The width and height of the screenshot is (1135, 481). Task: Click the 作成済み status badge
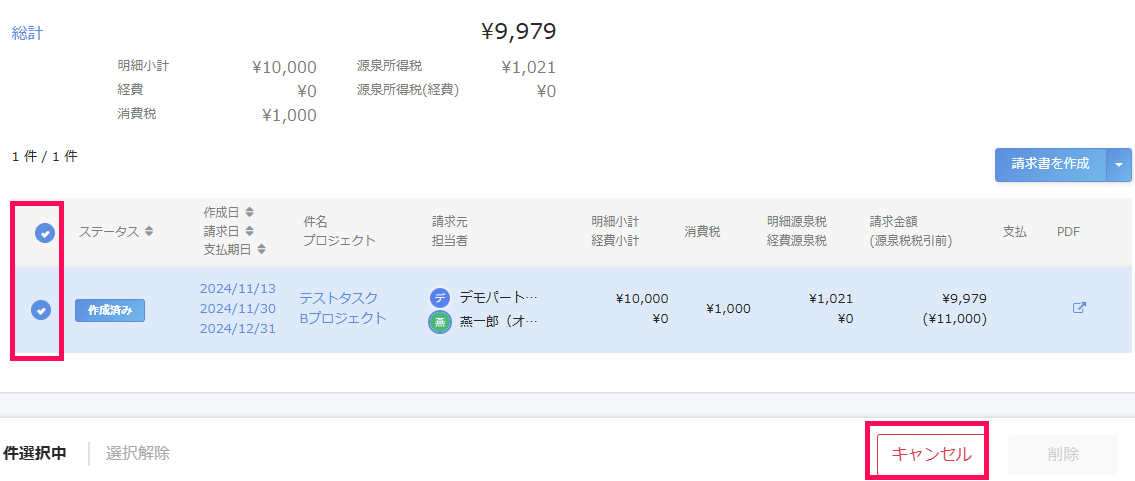pos(110,310)
